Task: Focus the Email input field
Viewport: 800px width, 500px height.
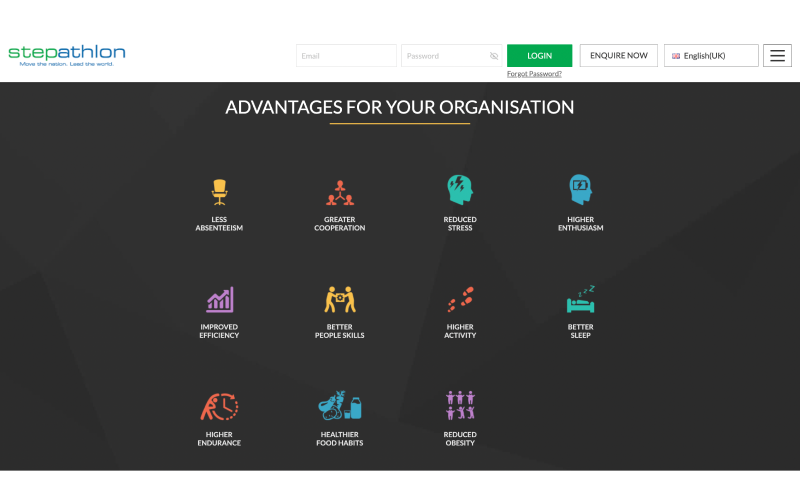Action: tap(346, 56)
